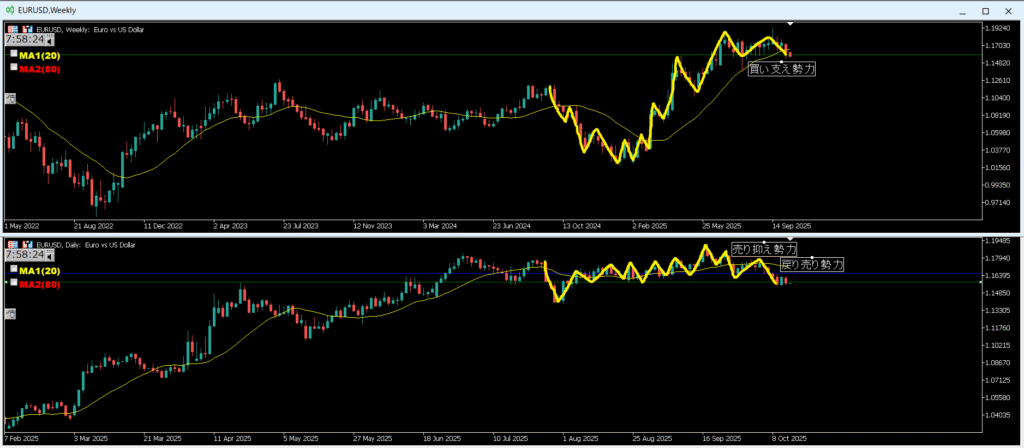The width and height of the screenshot is (1024, 448).
Task: Toggle the MA1(20) checkbox in Weekly chart
Action: click(x=14, y=54)
